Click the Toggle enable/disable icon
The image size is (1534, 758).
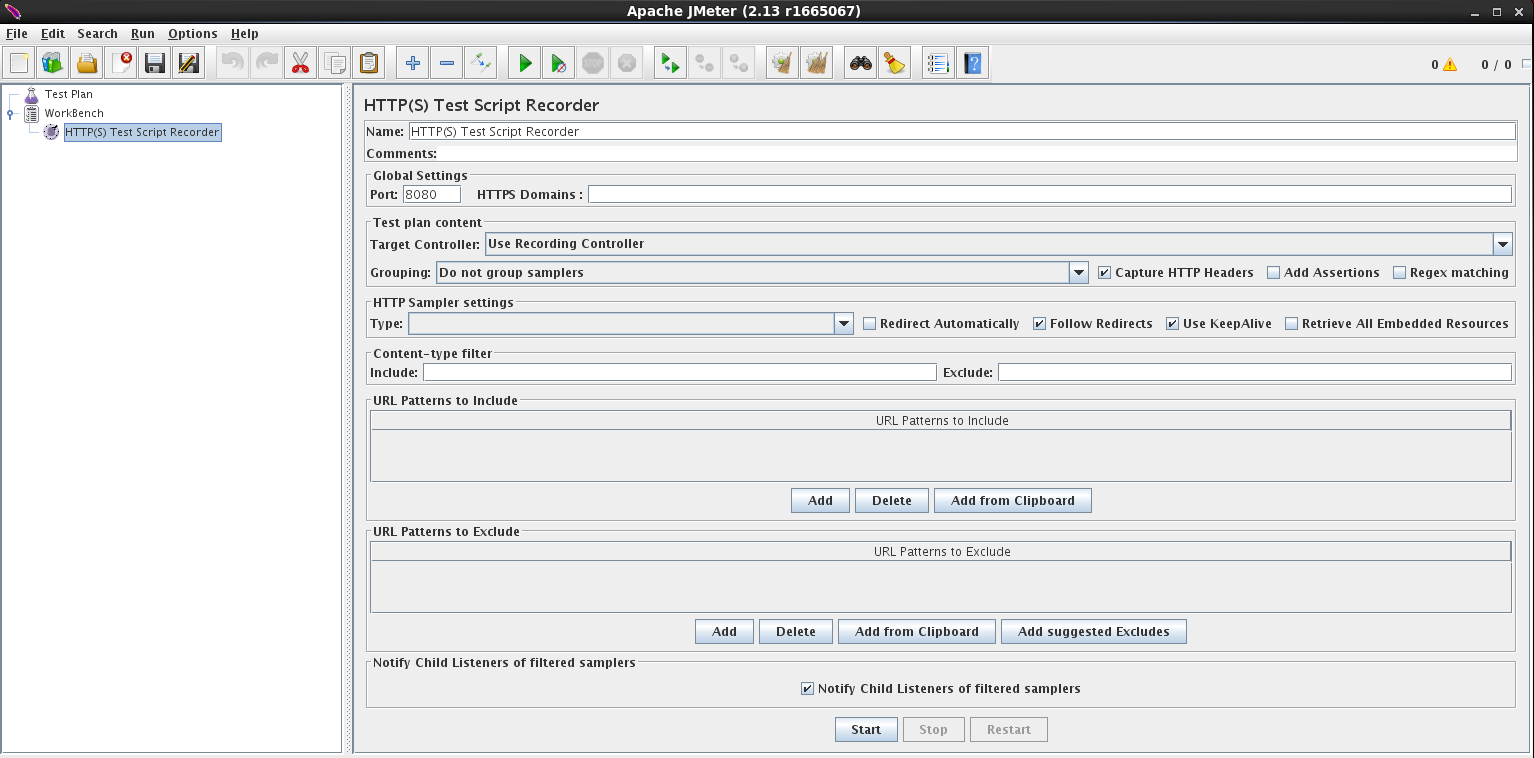481,63
